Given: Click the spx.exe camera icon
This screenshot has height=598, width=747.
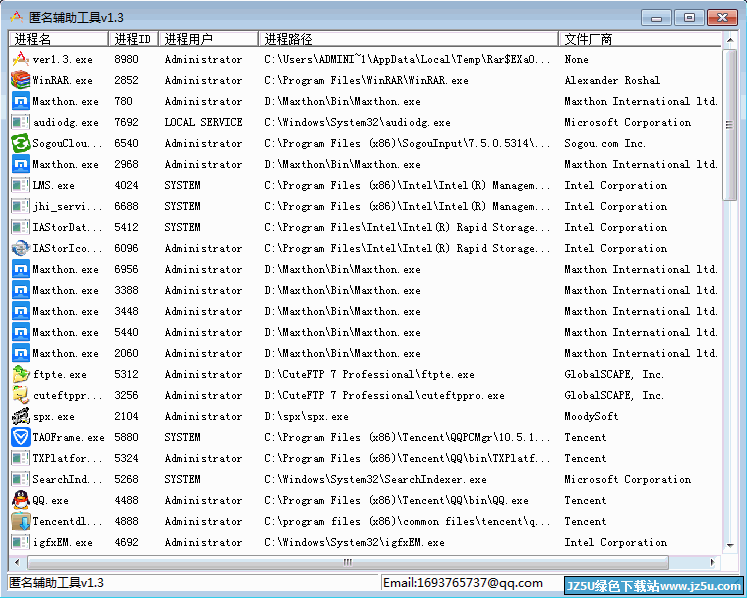Looking at the screenshot, I should pos(20,416).
